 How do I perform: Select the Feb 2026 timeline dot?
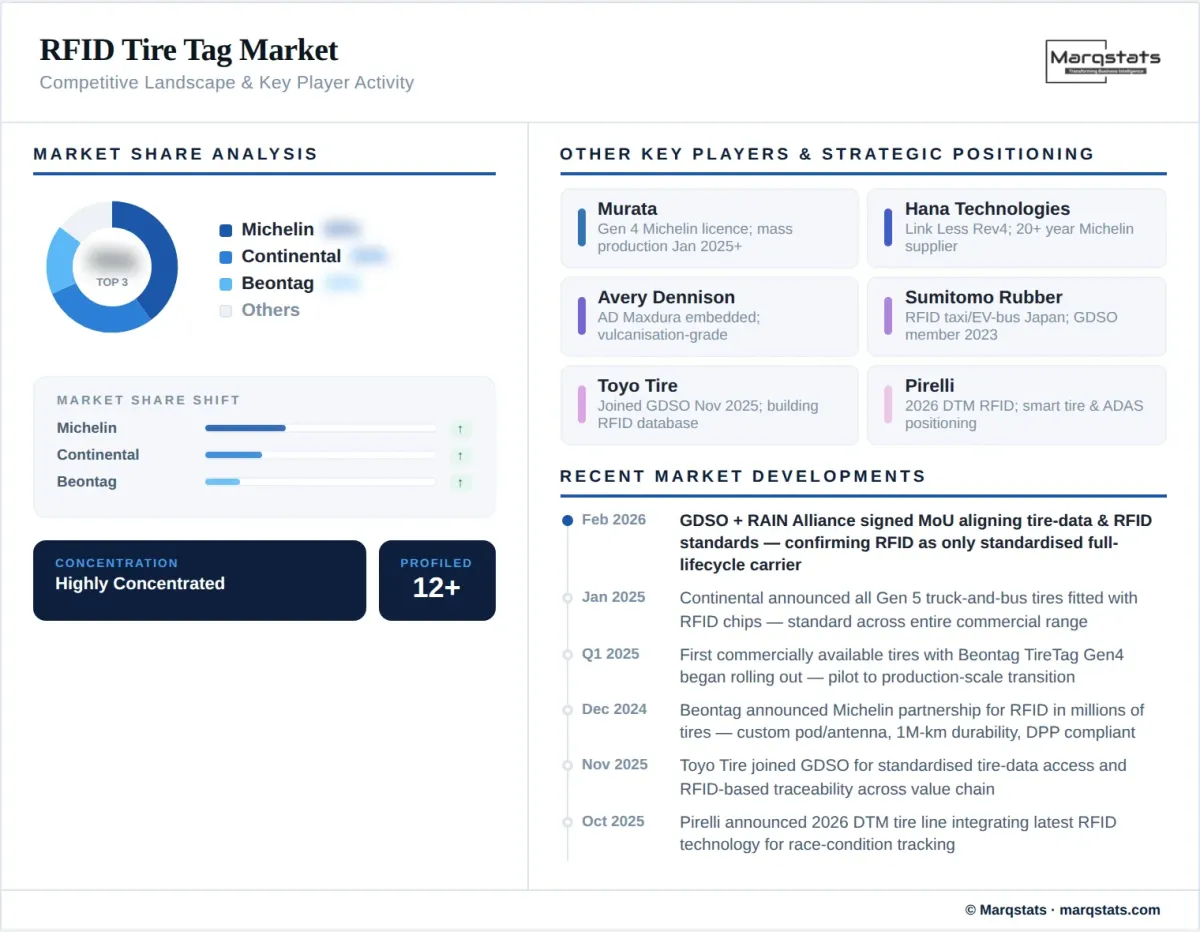(568, 518)
